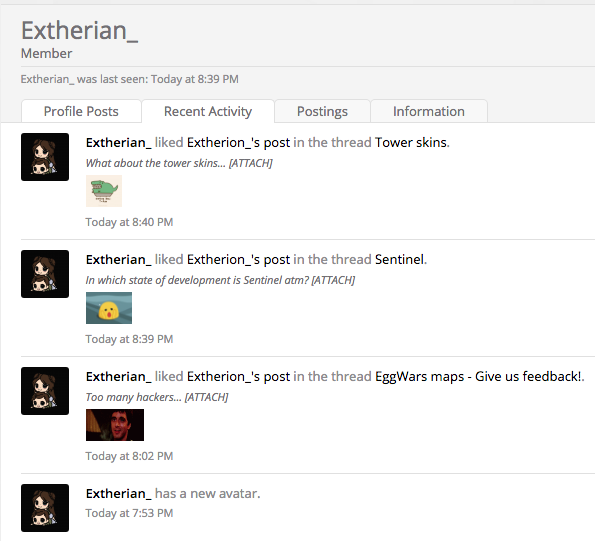Open the Postings tab
The image size is (595, 541).
pyautogui.click(x=322, y=111)
